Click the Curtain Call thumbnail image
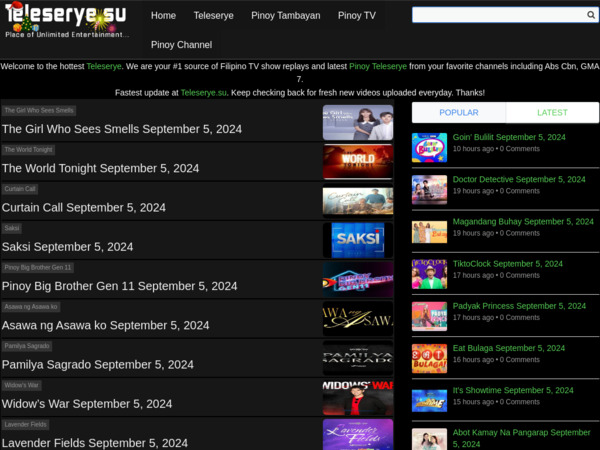The height and width of the screenshot is (450, 600). click(x=358, y=201)
